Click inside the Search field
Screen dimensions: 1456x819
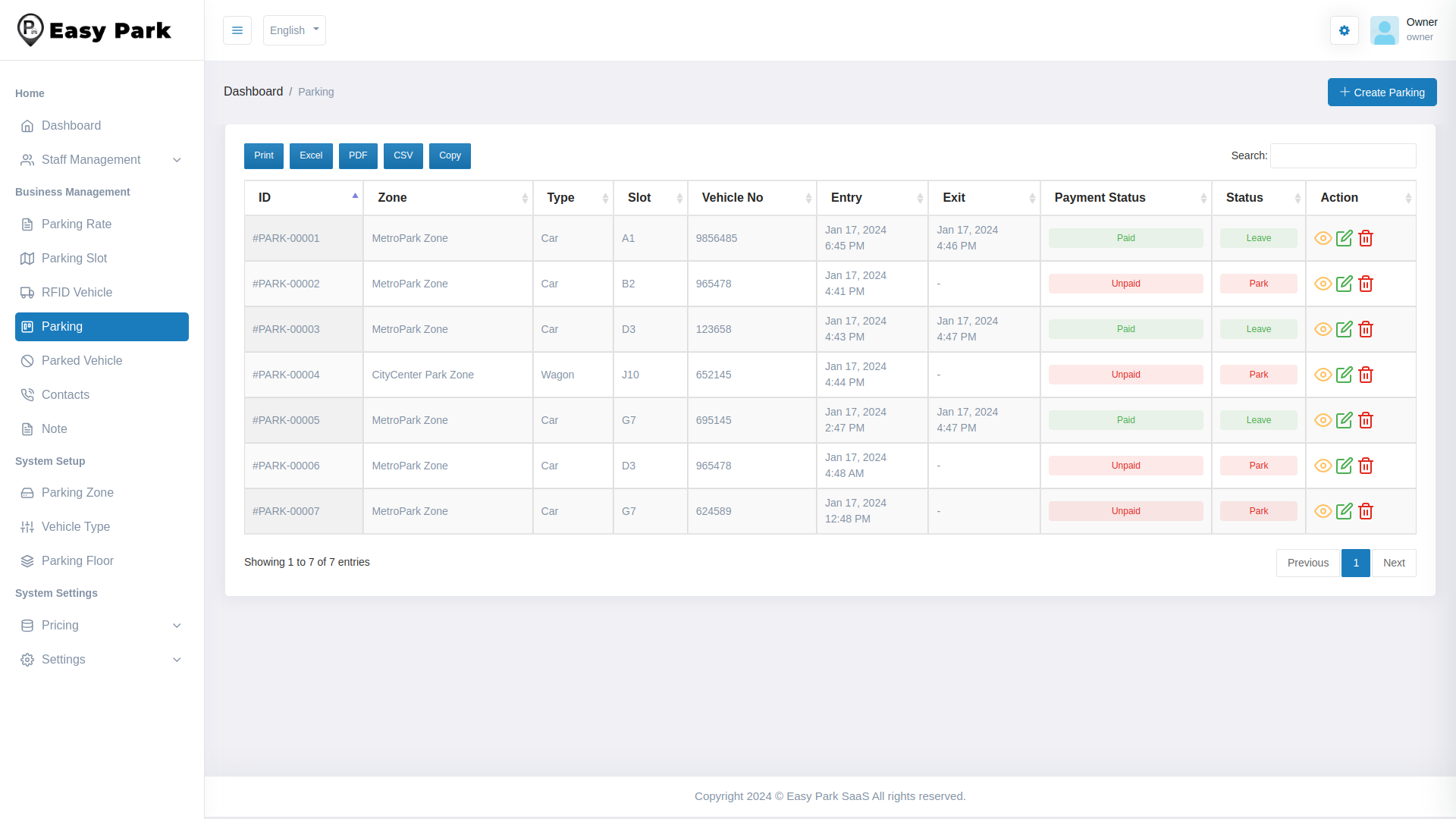click(x=1342, y=155)
